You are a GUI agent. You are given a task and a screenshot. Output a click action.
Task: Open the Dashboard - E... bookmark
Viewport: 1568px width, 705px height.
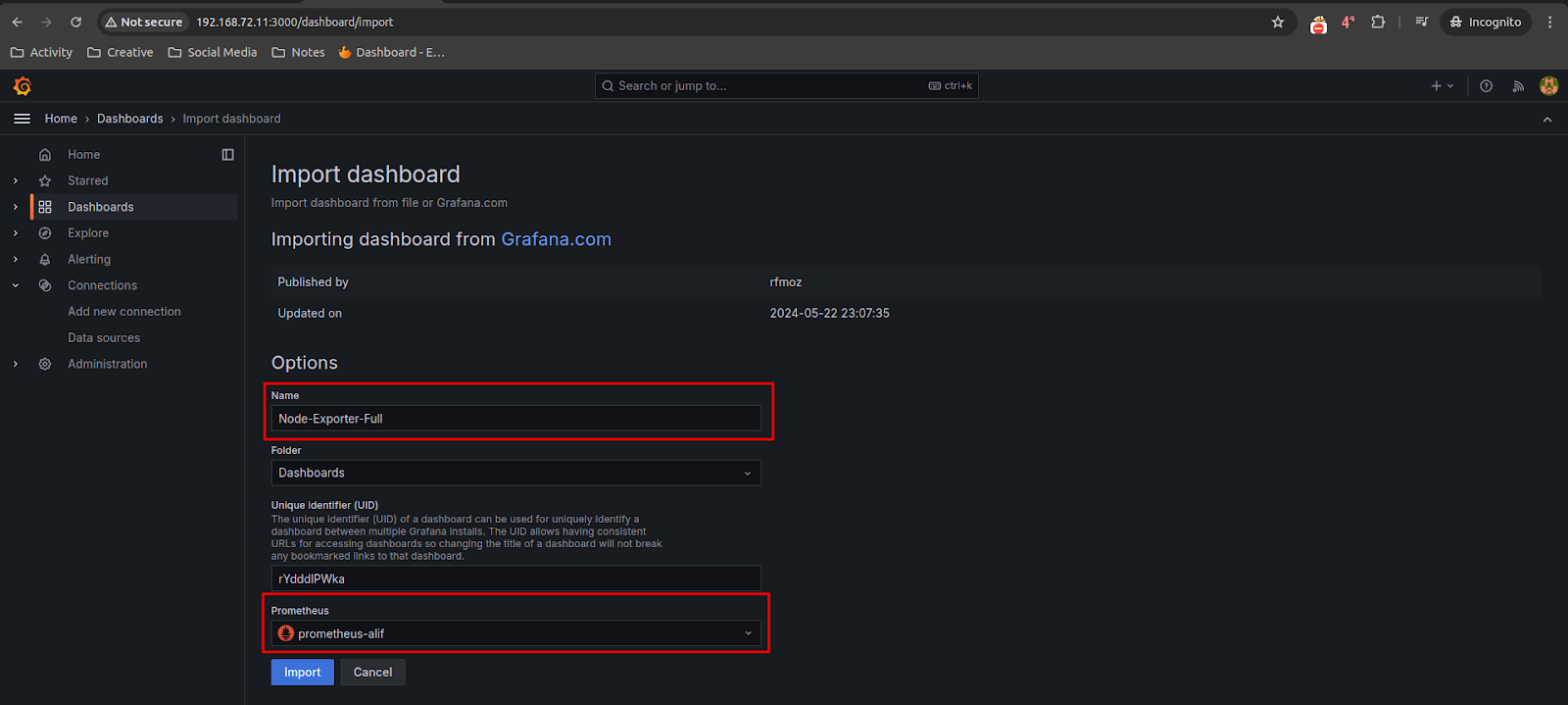(391, 53)
